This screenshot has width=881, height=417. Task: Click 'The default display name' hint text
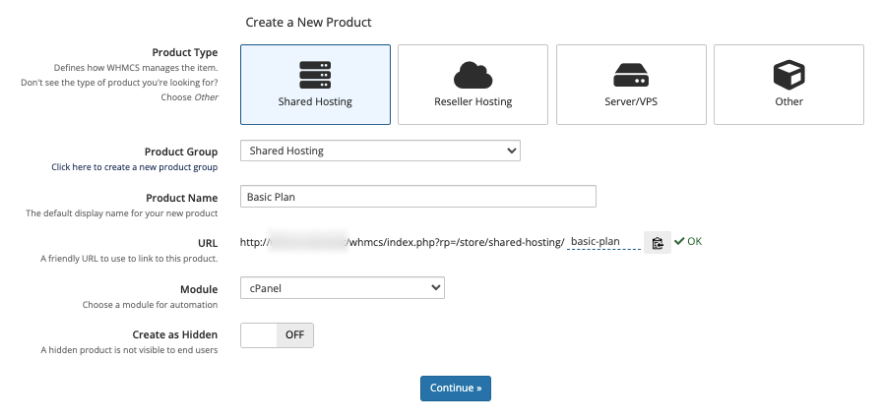[122, 214]
